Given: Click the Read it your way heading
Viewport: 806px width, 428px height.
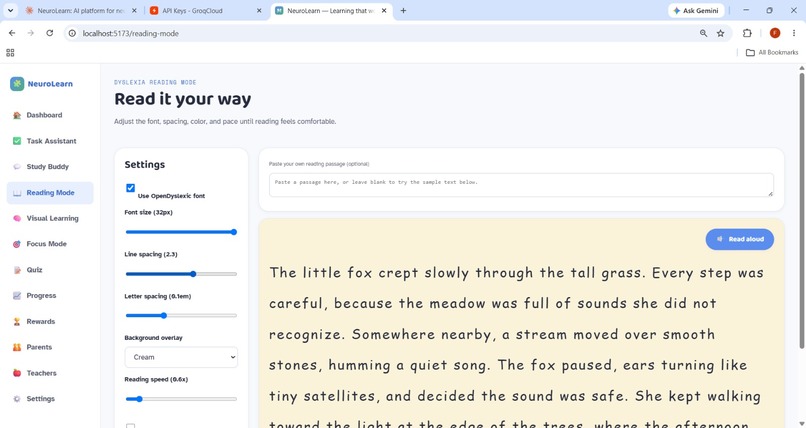Looking at the screenshot, I should point(182,99).
